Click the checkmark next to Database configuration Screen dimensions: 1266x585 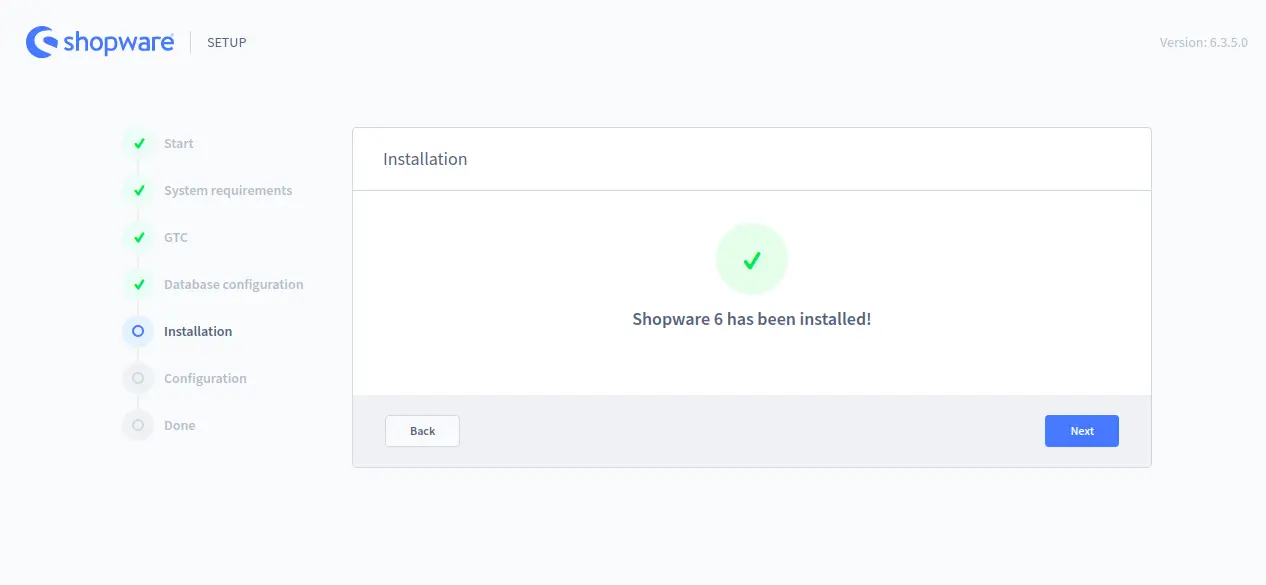(x=138, y=284)
